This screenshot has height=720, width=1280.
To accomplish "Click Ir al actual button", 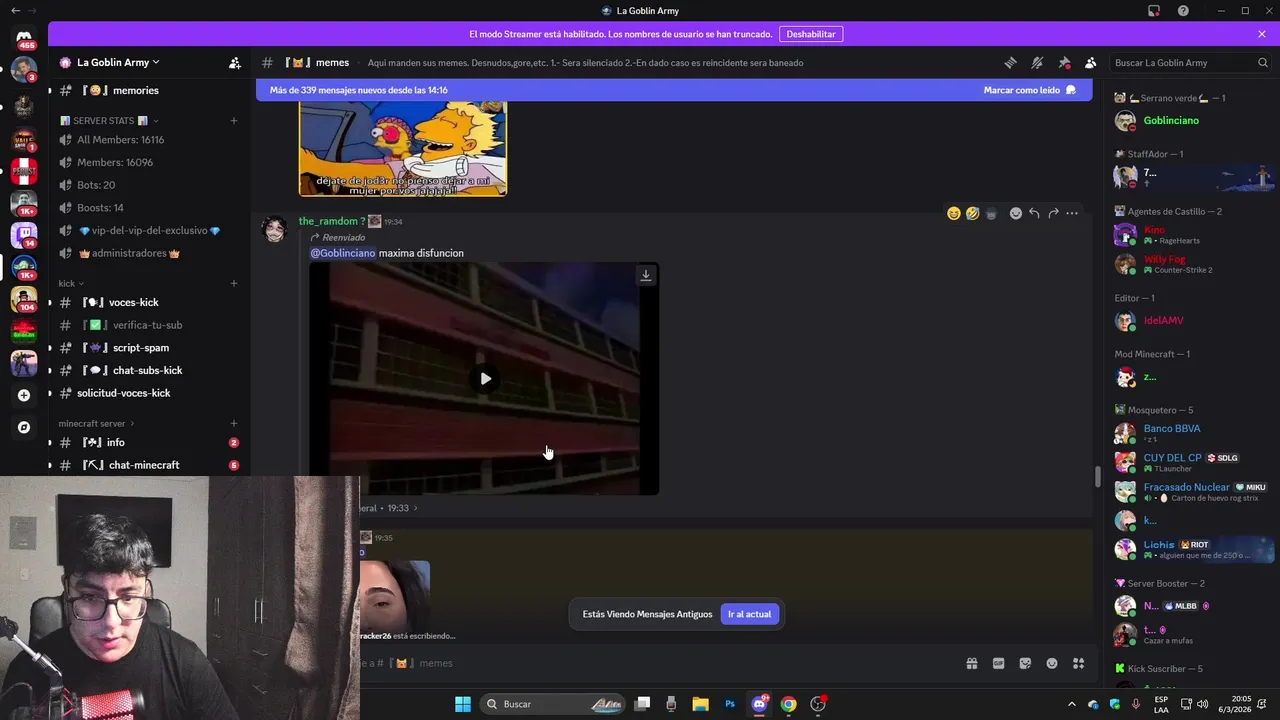I will click(x=749, y=614).
